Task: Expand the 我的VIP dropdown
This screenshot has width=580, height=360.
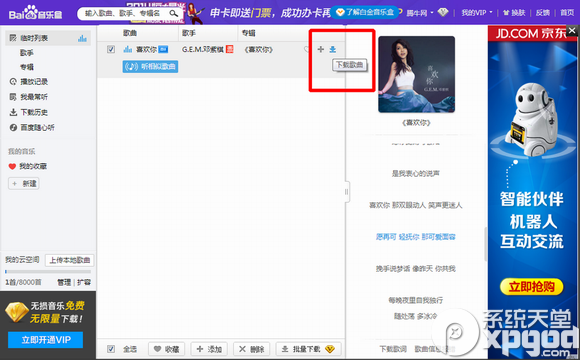Action: coord(476,13)
